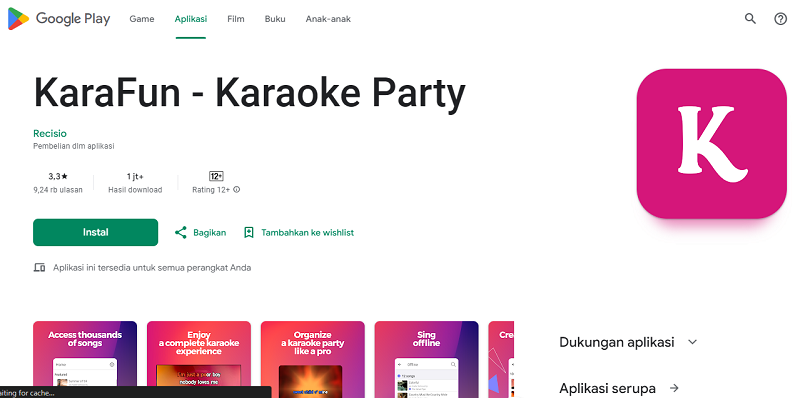The image size is (800, 398).
Task: Open the complete karaoke experience screenshot
Action: pyautogui.click(x=199, y=359)
